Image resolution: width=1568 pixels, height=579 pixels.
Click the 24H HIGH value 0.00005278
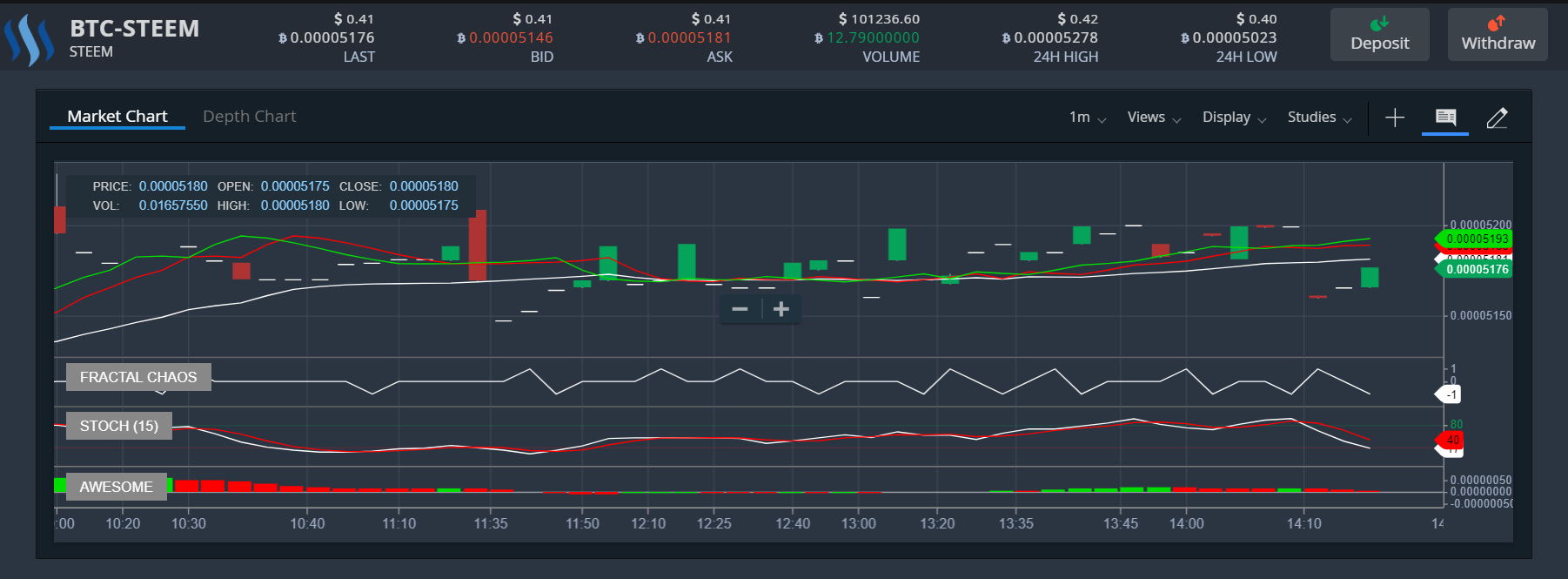(1049, 37)
